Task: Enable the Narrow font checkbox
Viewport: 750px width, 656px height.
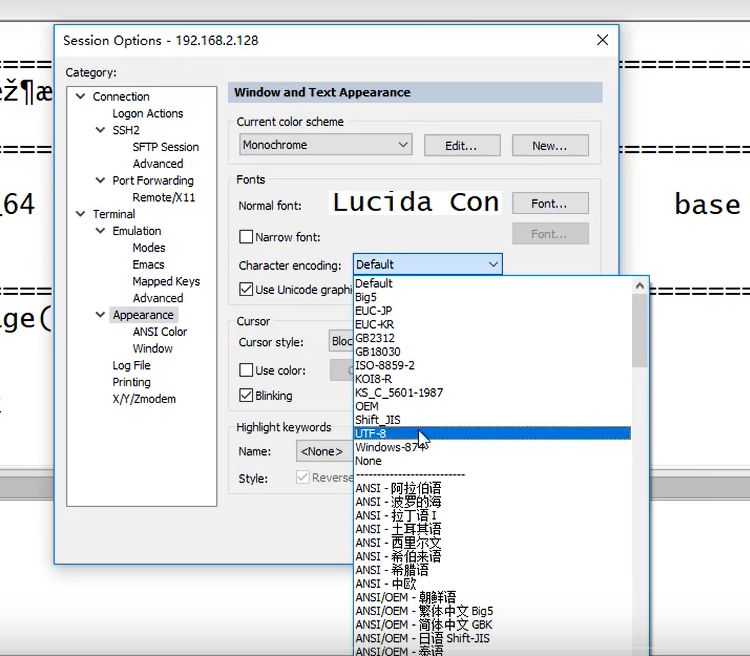Action: tap(246, 237)
